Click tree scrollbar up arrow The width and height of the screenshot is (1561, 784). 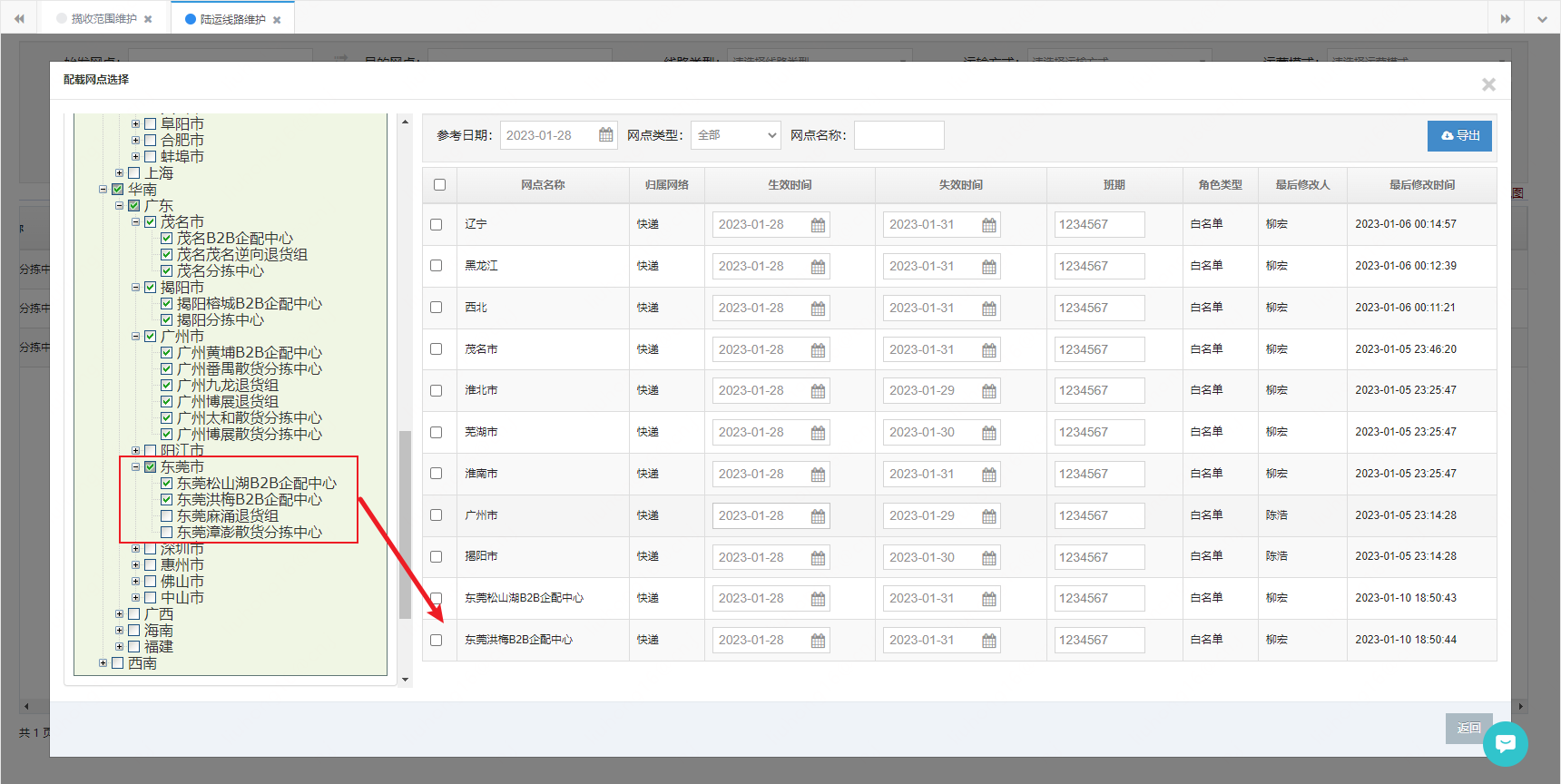[x=405, y=122]
